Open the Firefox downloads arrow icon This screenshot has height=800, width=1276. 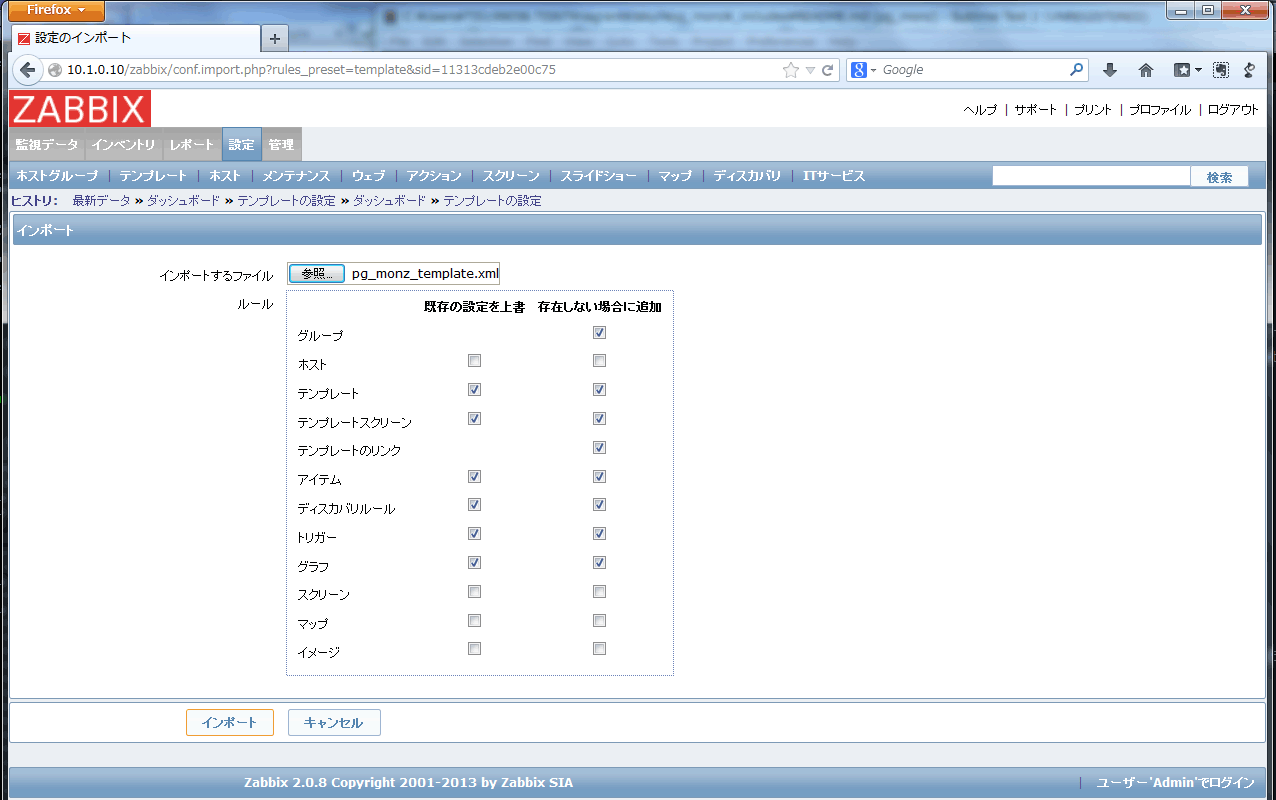(x=1109, y=70)
